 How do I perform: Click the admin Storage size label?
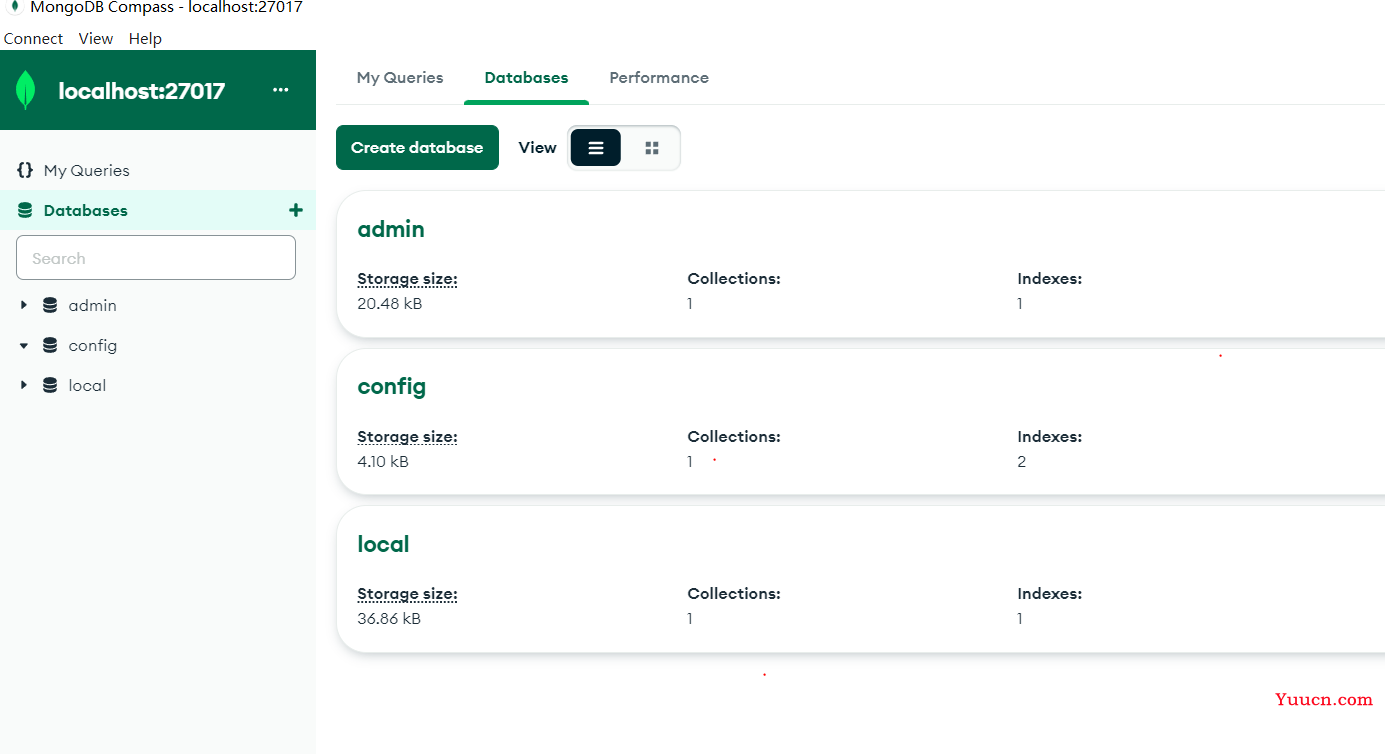[407, 279]
